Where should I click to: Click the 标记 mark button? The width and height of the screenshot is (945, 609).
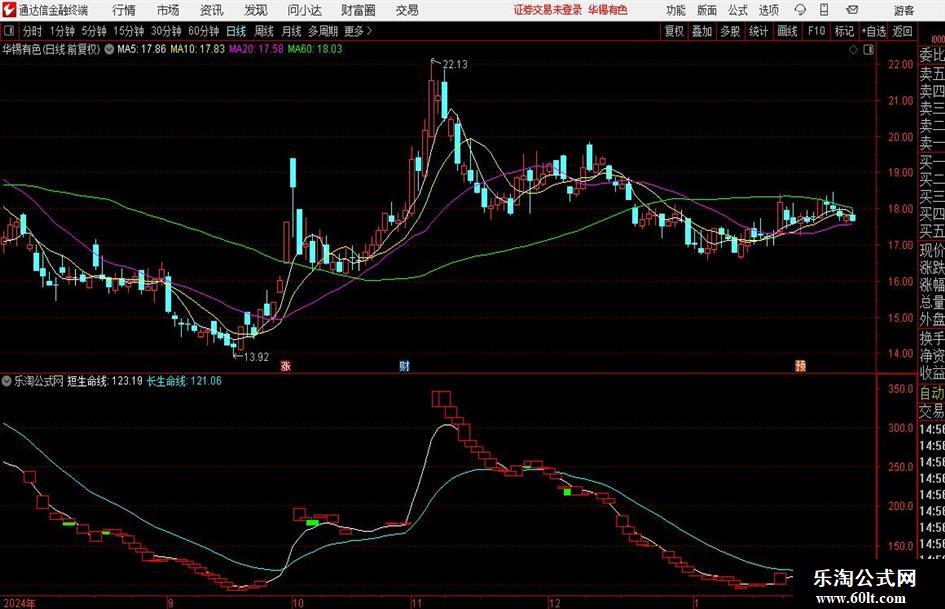tap(844, 31)
